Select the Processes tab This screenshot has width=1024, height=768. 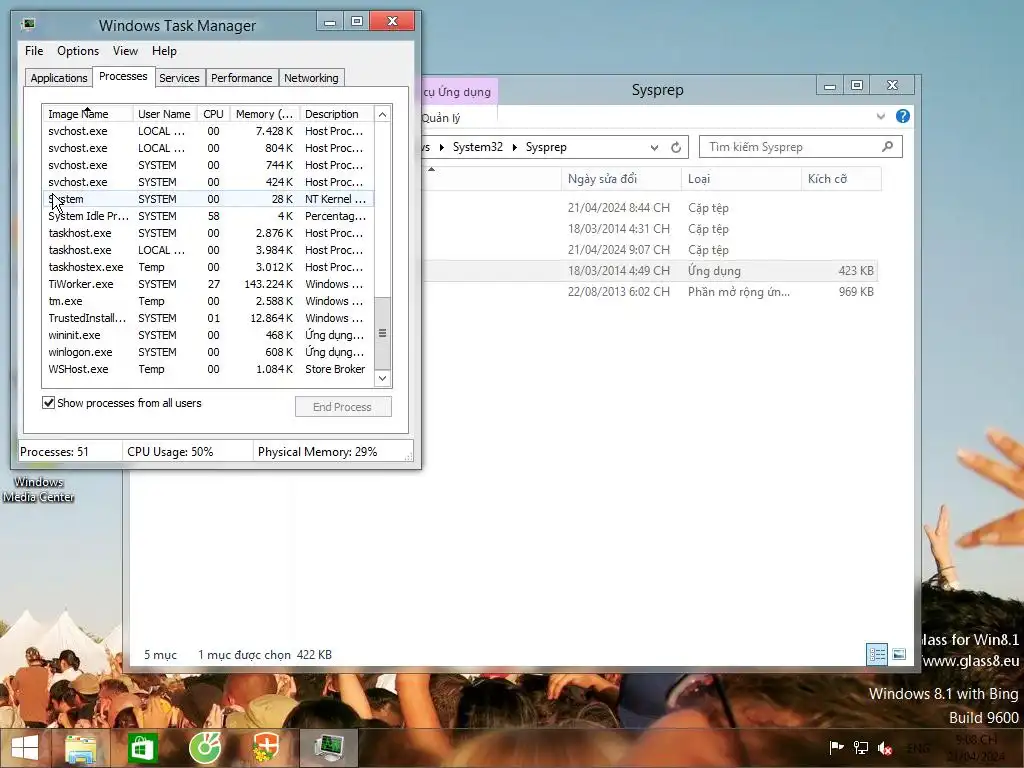(x=123, y=76)
